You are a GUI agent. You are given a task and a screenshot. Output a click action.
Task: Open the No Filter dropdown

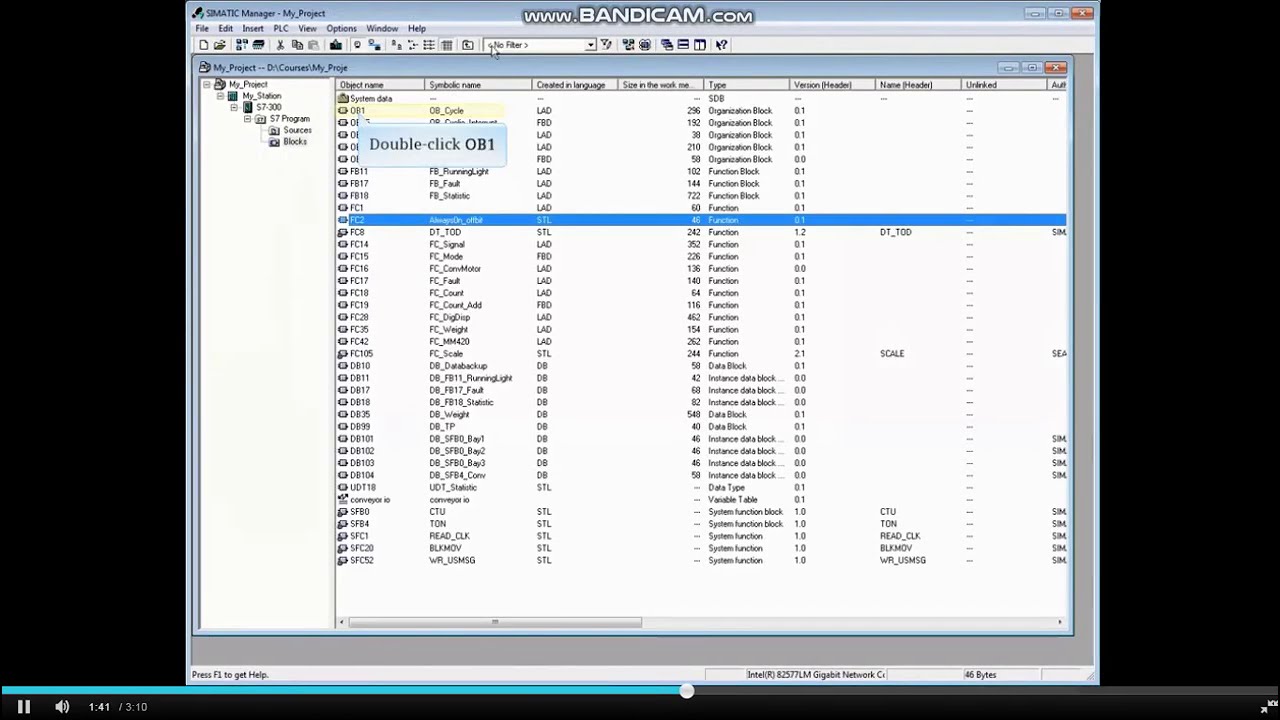pyautogui.click(x=591, y=45)
